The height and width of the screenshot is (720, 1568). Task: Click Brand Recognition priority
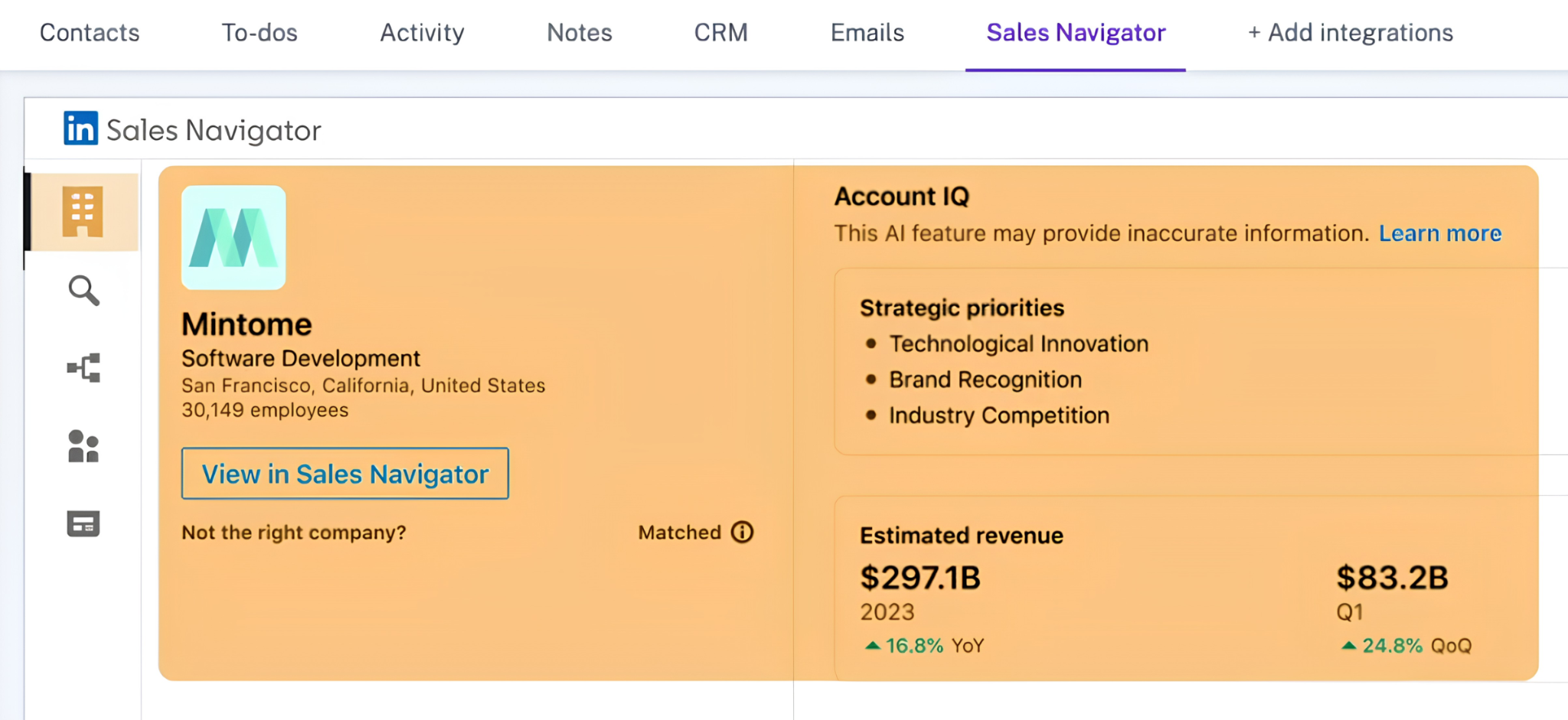(985, 380)
